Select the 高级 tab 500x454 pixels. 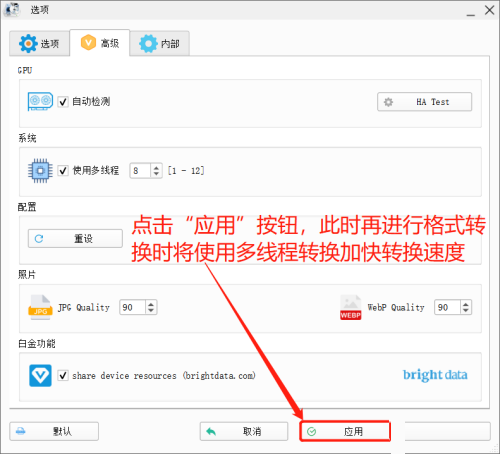[100, 43]
